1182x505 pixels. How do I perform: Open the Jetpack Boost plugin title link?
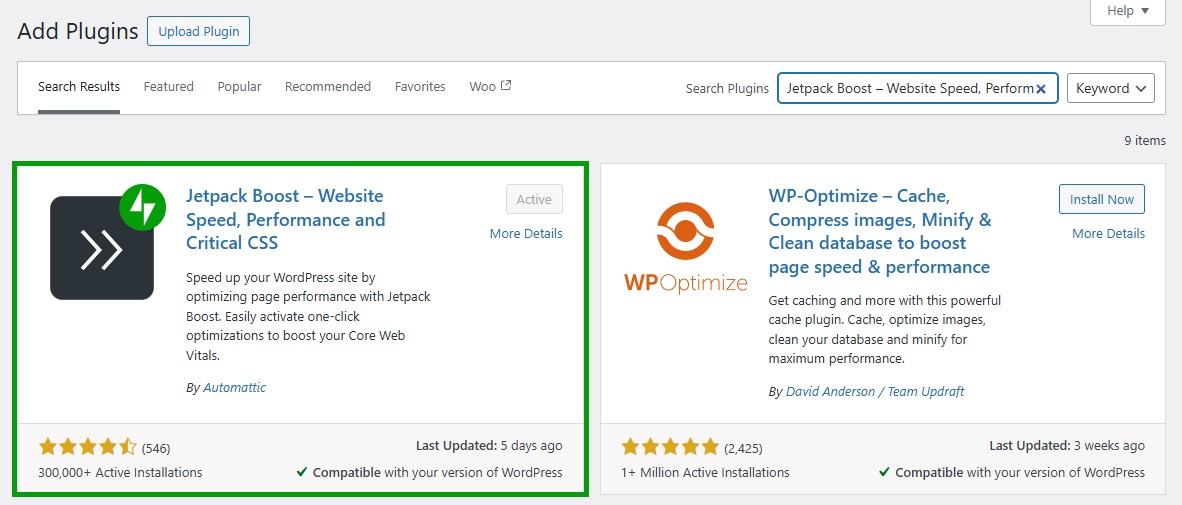(x=286, y=219)
